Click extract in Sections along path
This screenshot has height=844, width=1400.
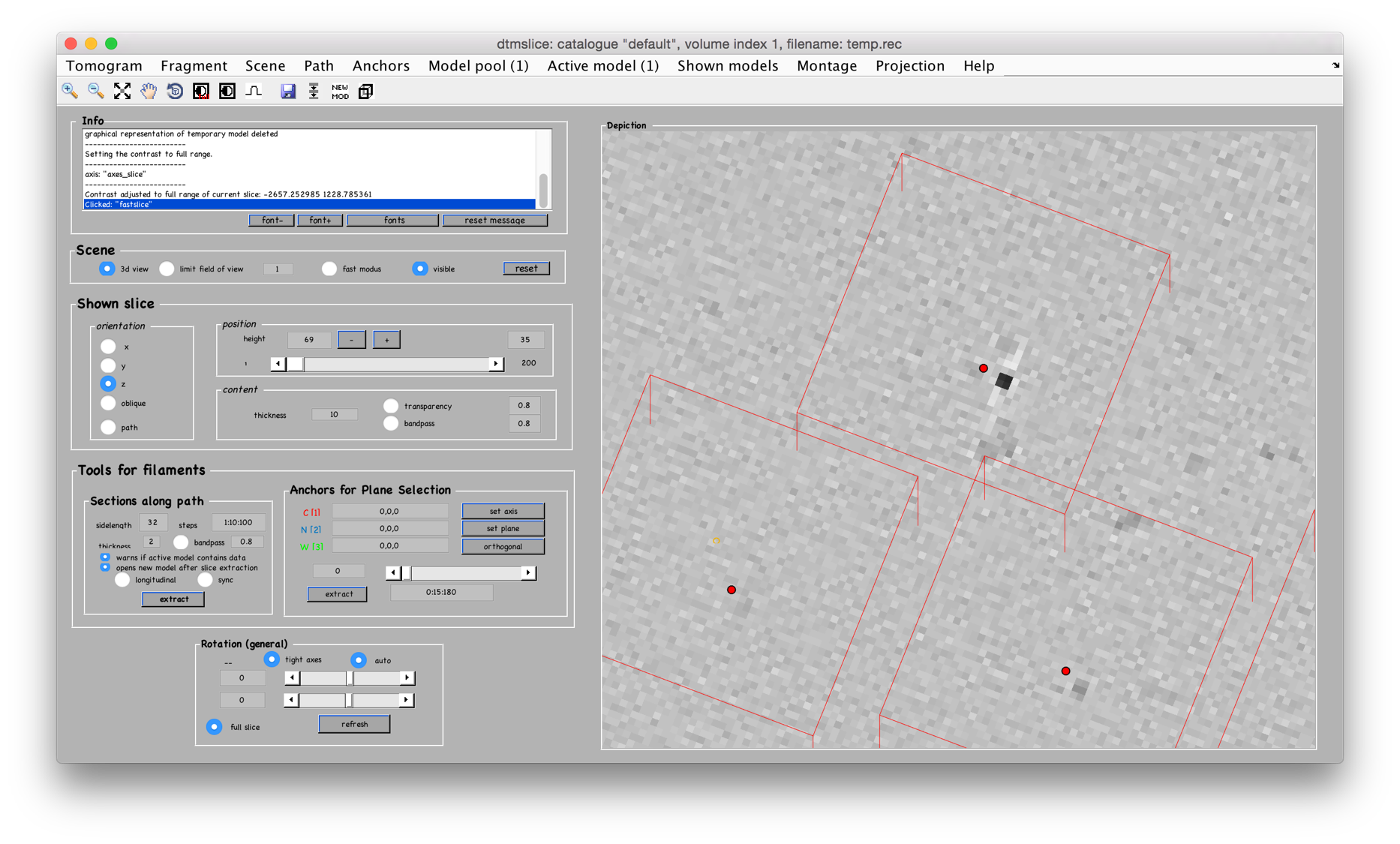pyautogui.click(x=173, y=599)
